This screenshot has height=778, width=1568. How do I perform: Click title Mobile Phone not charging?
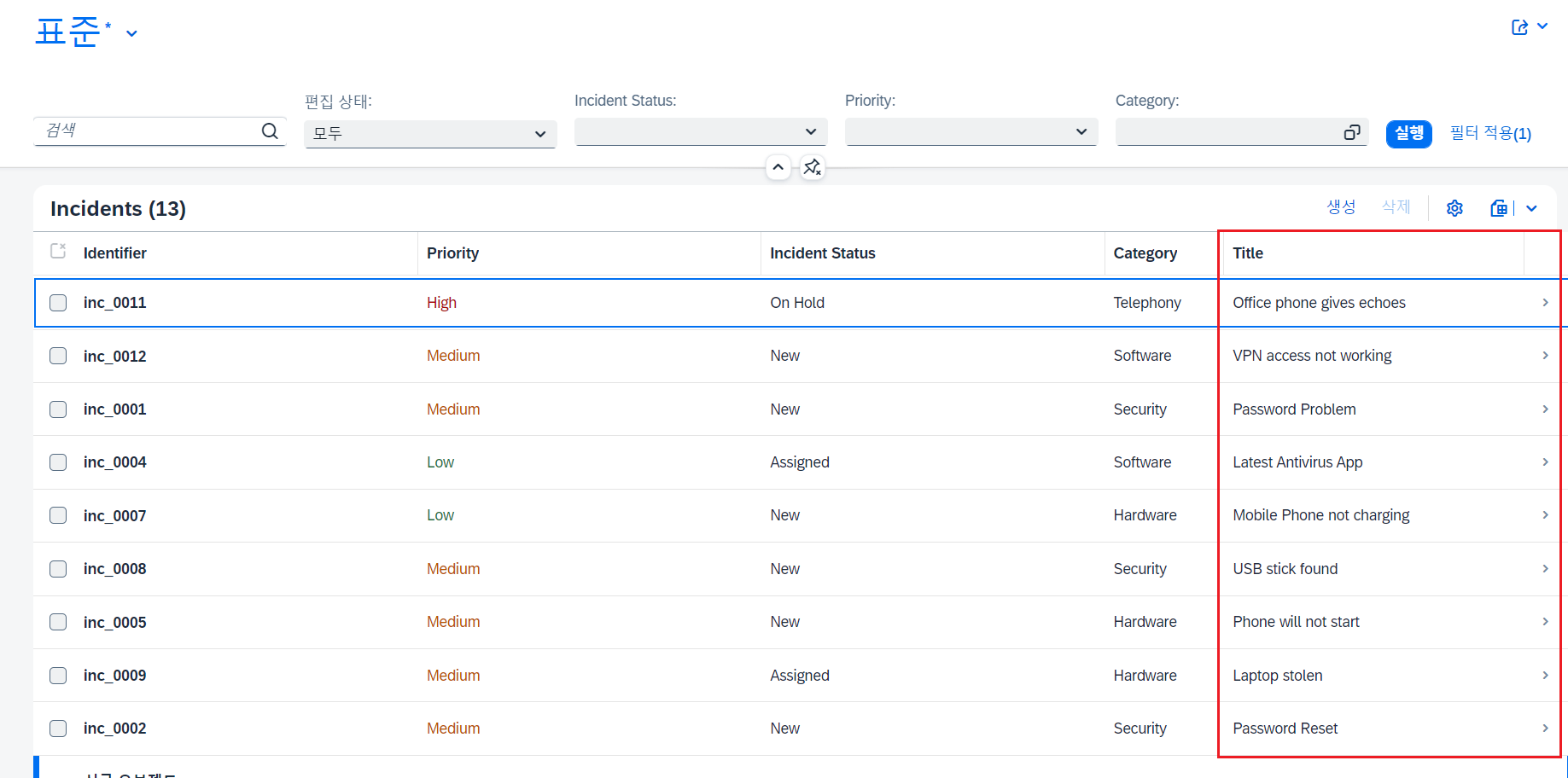pos(1321,515)
